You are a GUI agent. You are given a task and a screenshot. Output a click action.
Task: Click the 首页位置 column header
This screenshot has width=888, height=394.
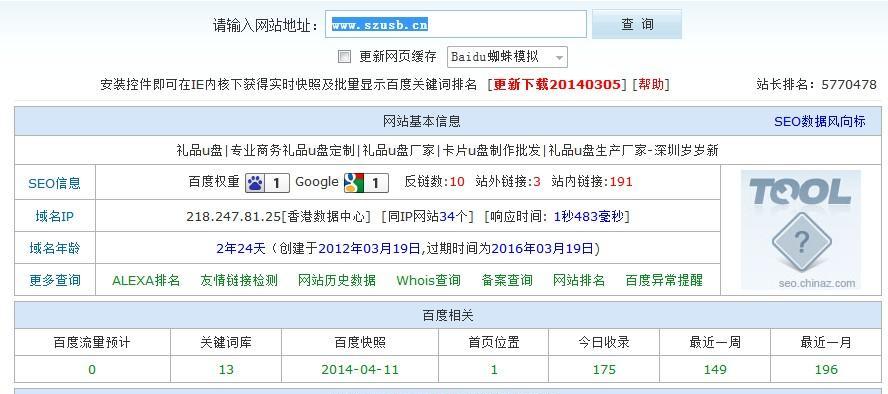click(x=494, y=342)
